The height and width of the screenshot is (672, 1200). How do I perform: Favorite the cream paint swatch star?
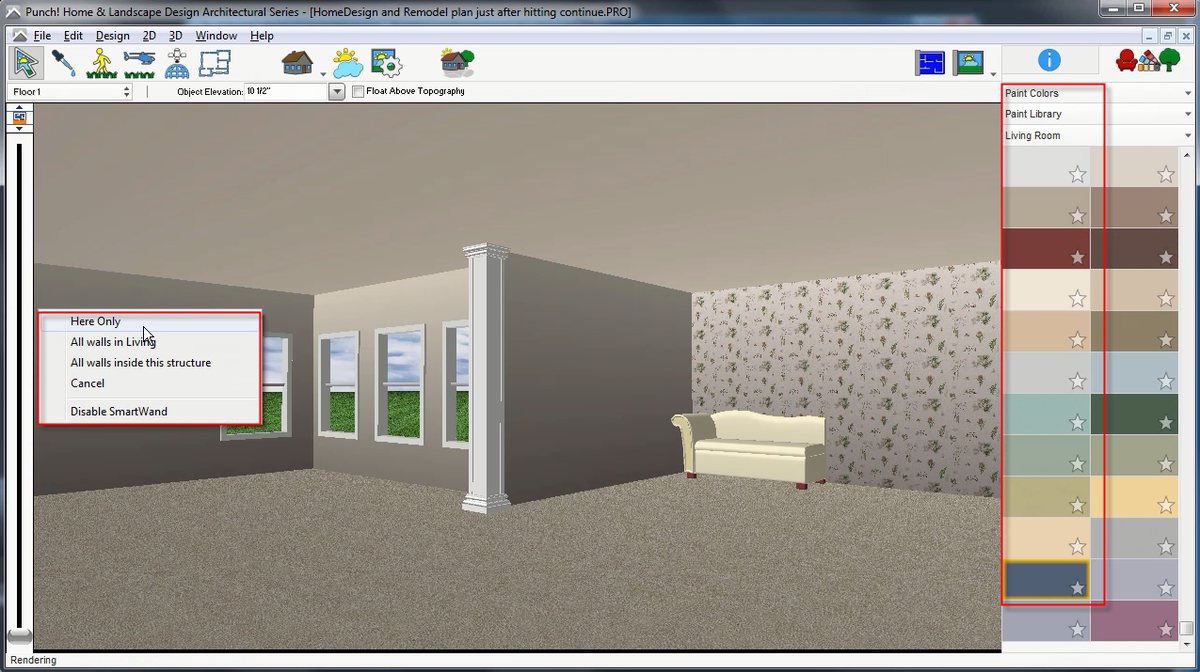coord(1077,298)
